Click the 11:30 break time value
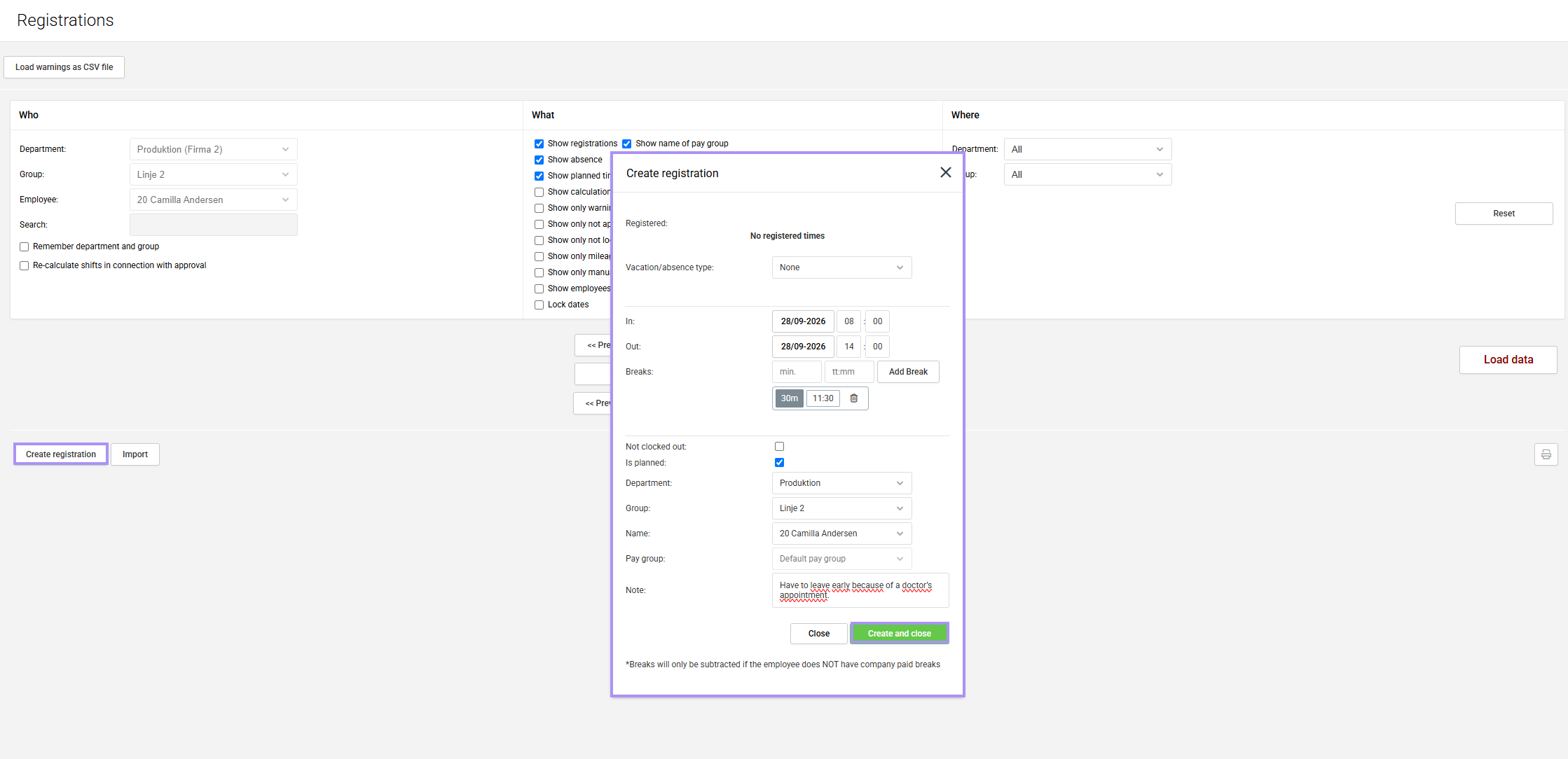Viewport: 1568px width, 759px height. pos(823,398)
